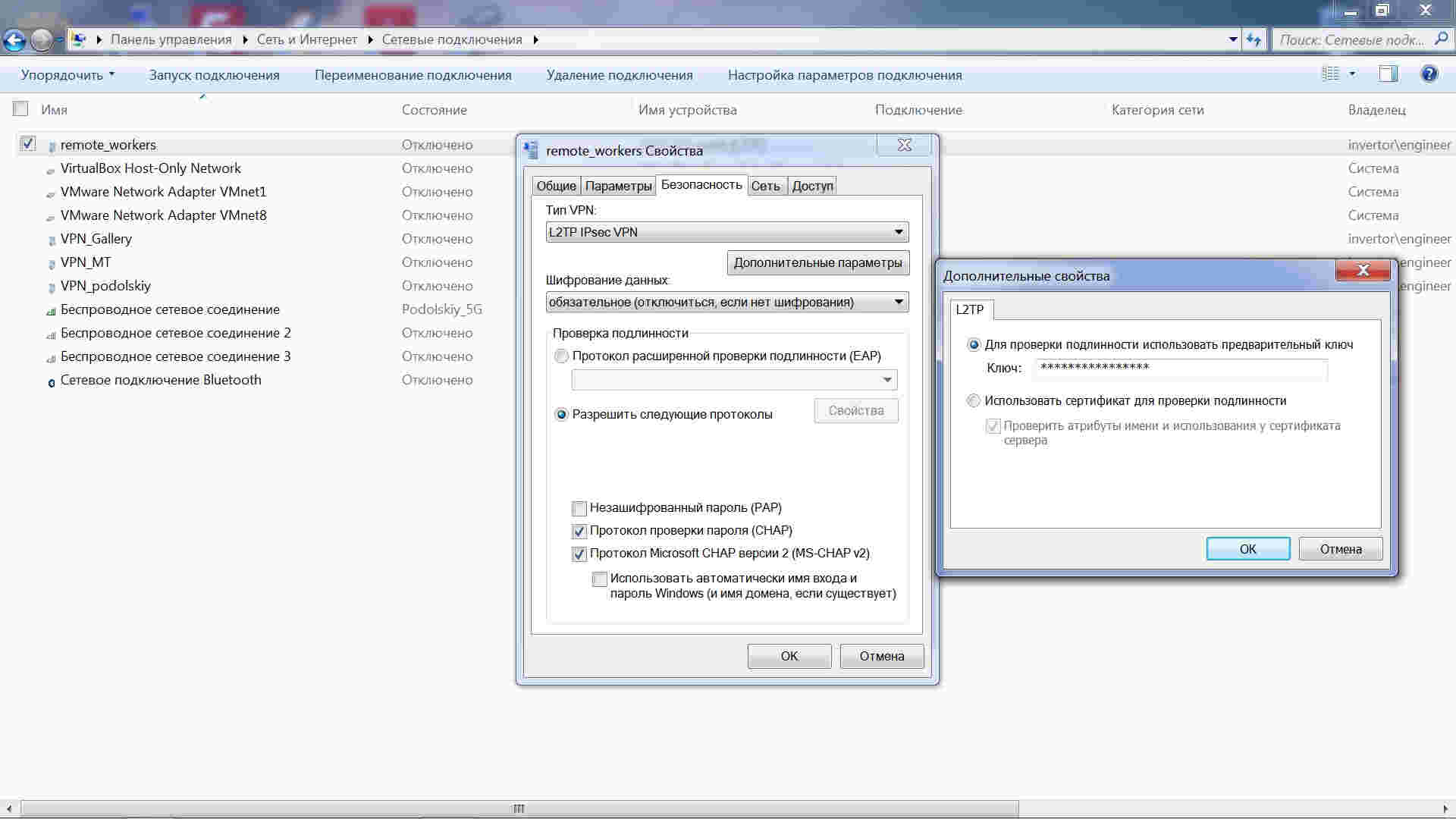Click the Back navigation arrow
The height and width of the screenshot is (819, 1456).
point(14,39)
